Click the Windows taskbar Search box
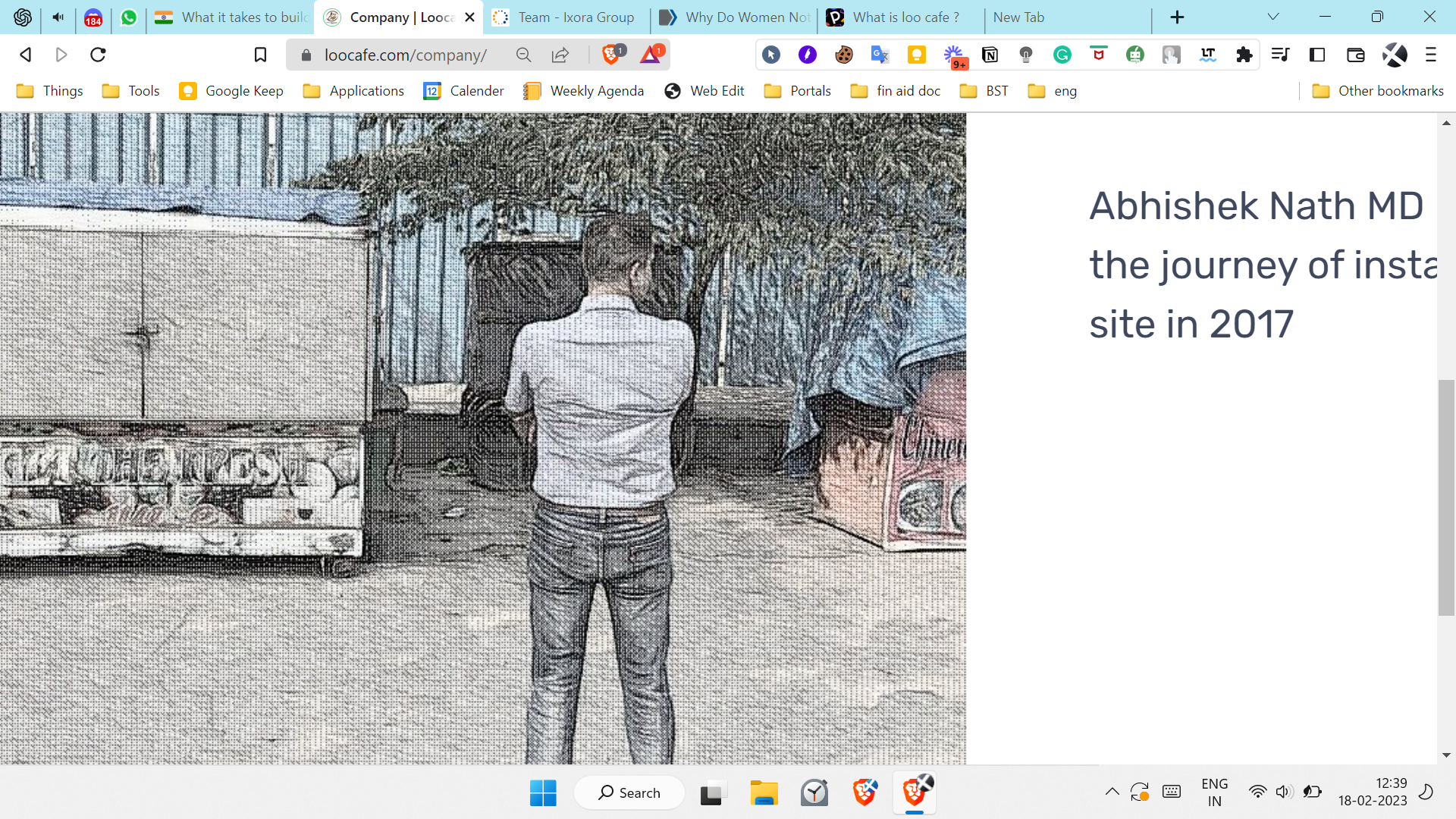 629,792
